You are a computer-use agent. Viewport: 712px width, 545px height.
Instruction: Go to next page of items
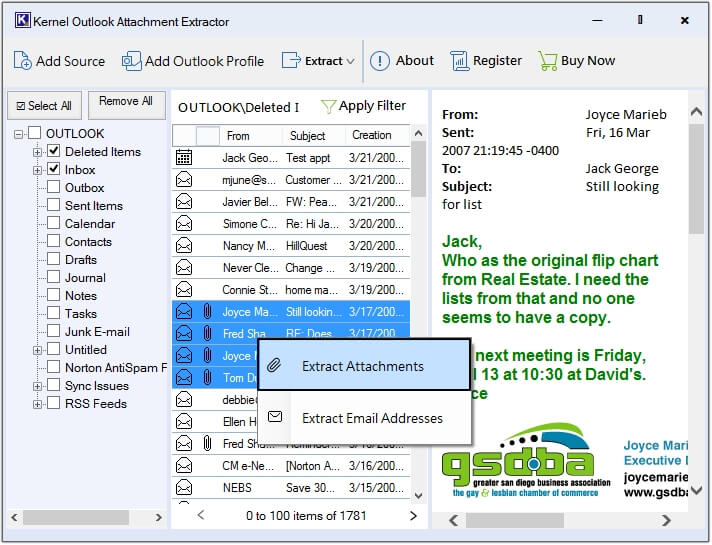tap(413, 515)
